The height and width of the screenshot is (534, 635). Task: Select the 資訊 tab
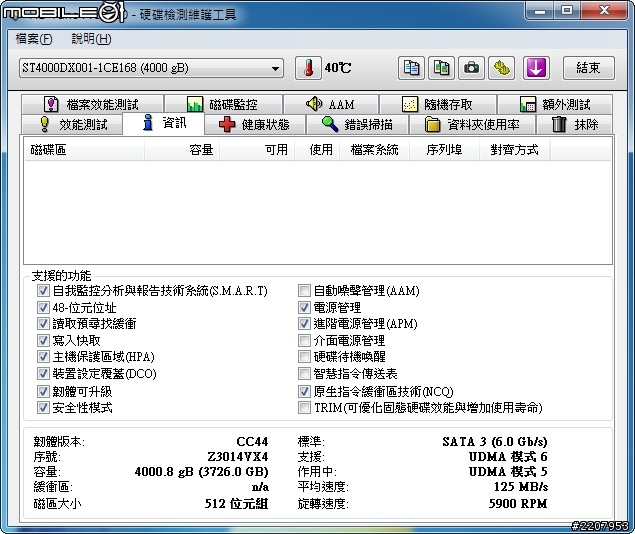164,123
